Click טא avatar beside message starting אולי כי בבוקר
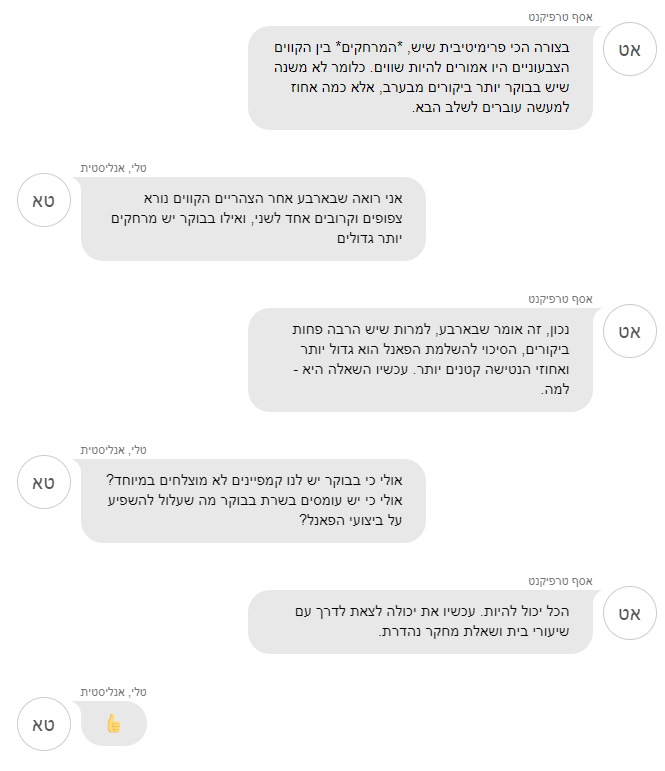The height and width of the screenshot is (771, 665). point(43,482)
